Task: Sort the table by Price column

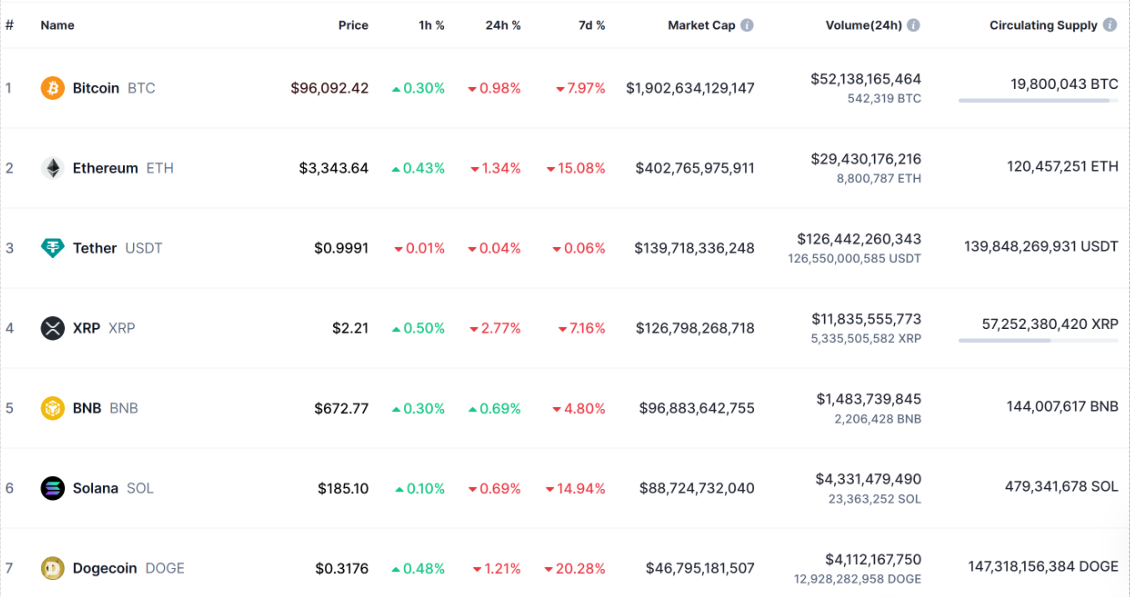Action: coord(353,25)
